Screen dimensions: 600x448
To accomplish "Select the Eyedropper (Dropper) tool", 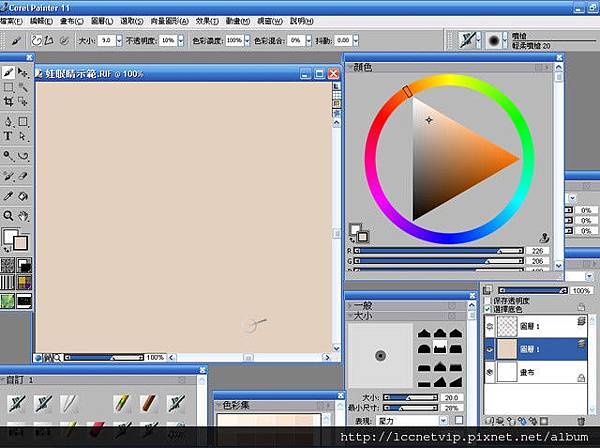I will pos(8,196).
